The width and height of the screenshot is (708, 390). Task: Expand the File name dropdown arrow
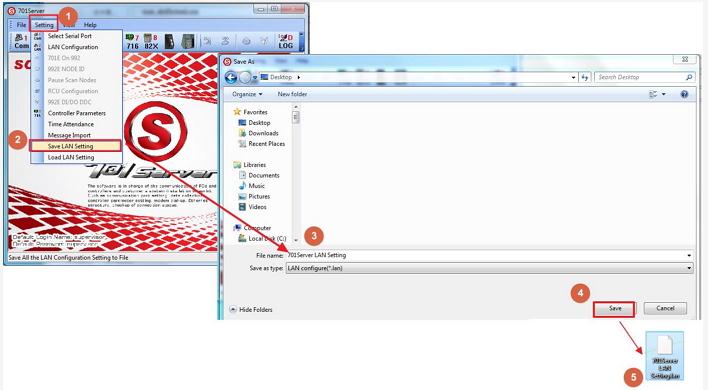tap(689, 255)
